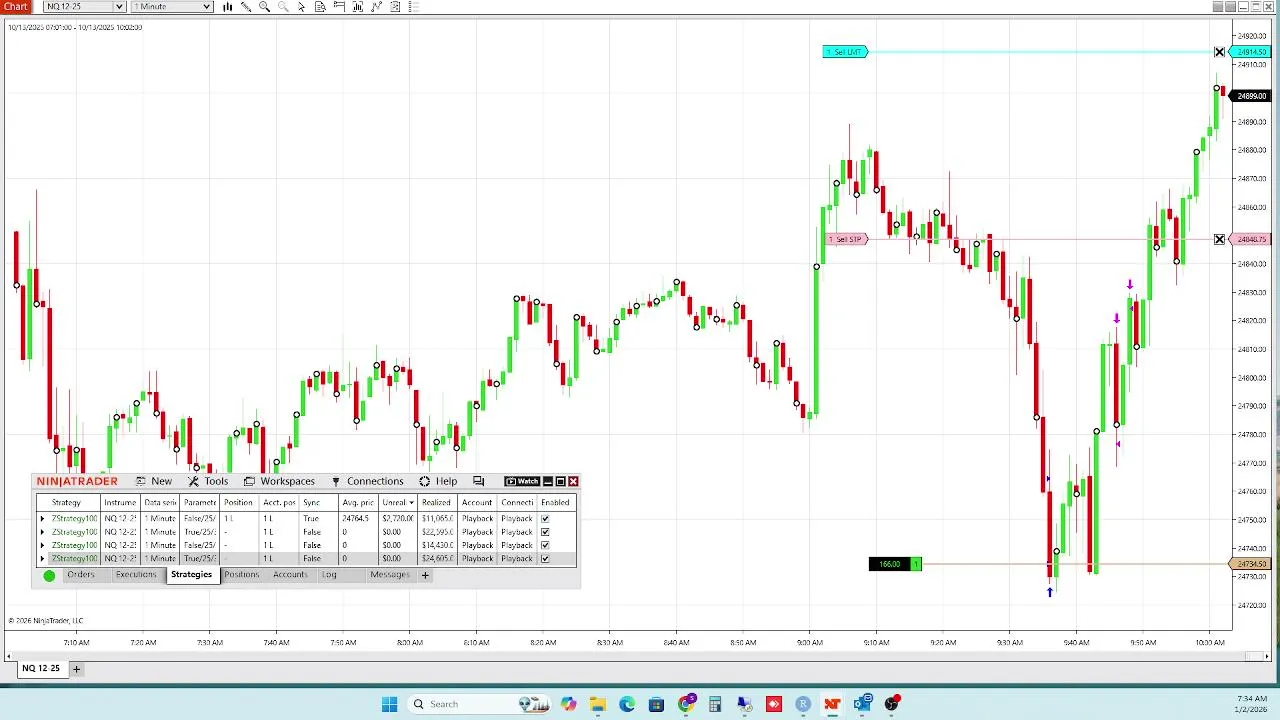The width and height of the screenshot is (1280, 720).
Task: Cancel the Sell LMT order with its X
Action: [x=1219, y=52]
